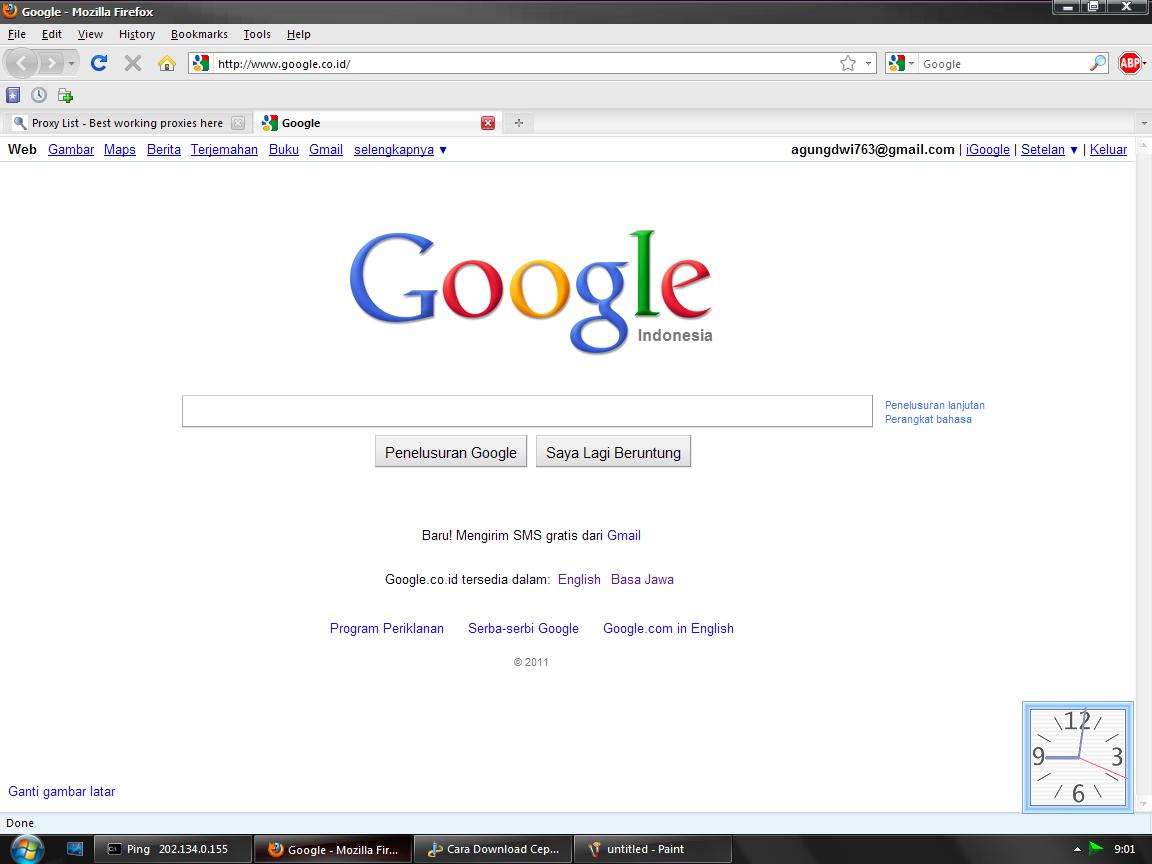Click the Google Indonesia logo

[530, 292]
